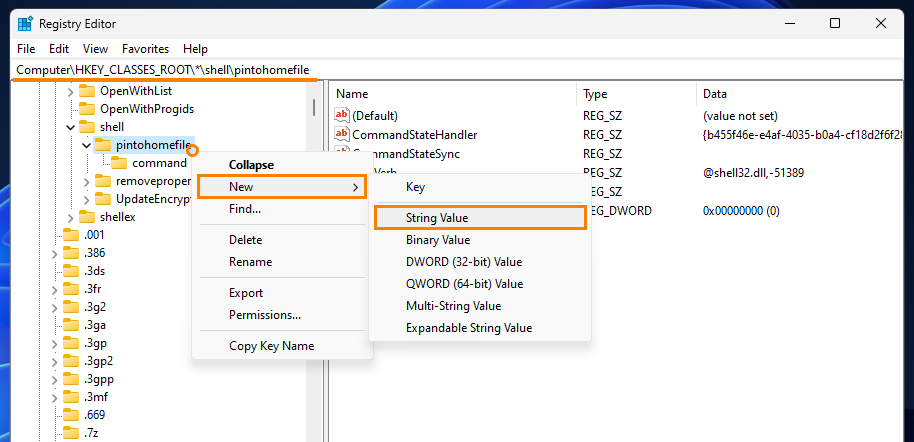Create a new String Value

click(x=480, y=218)
